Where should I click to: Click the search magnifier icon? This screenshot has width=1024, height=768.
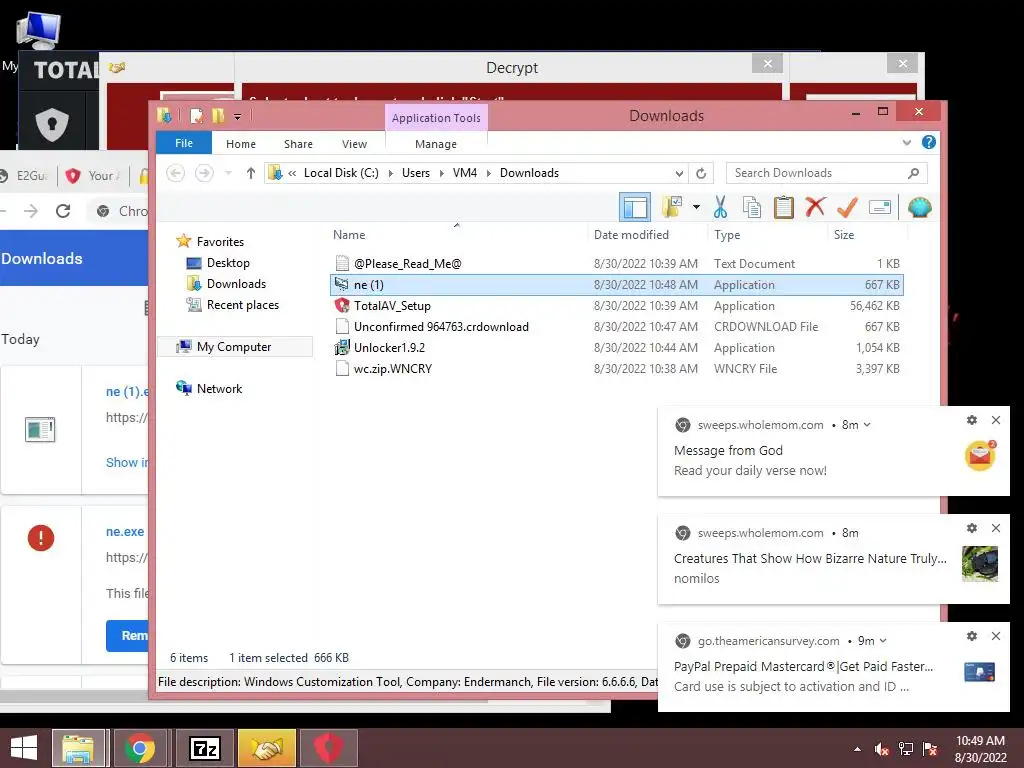pyautogui.click(x=913, y=173)
